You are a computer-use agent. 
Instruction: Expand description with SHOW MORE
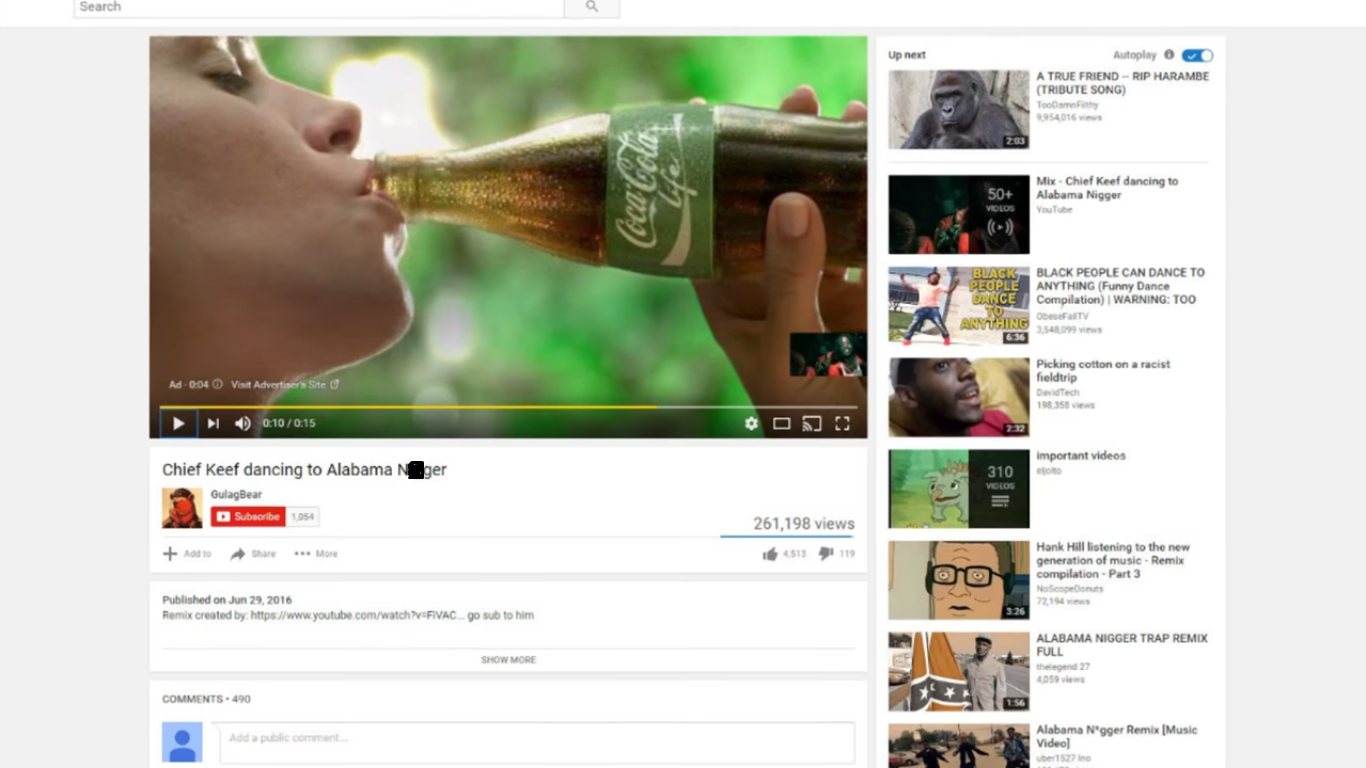508,660
